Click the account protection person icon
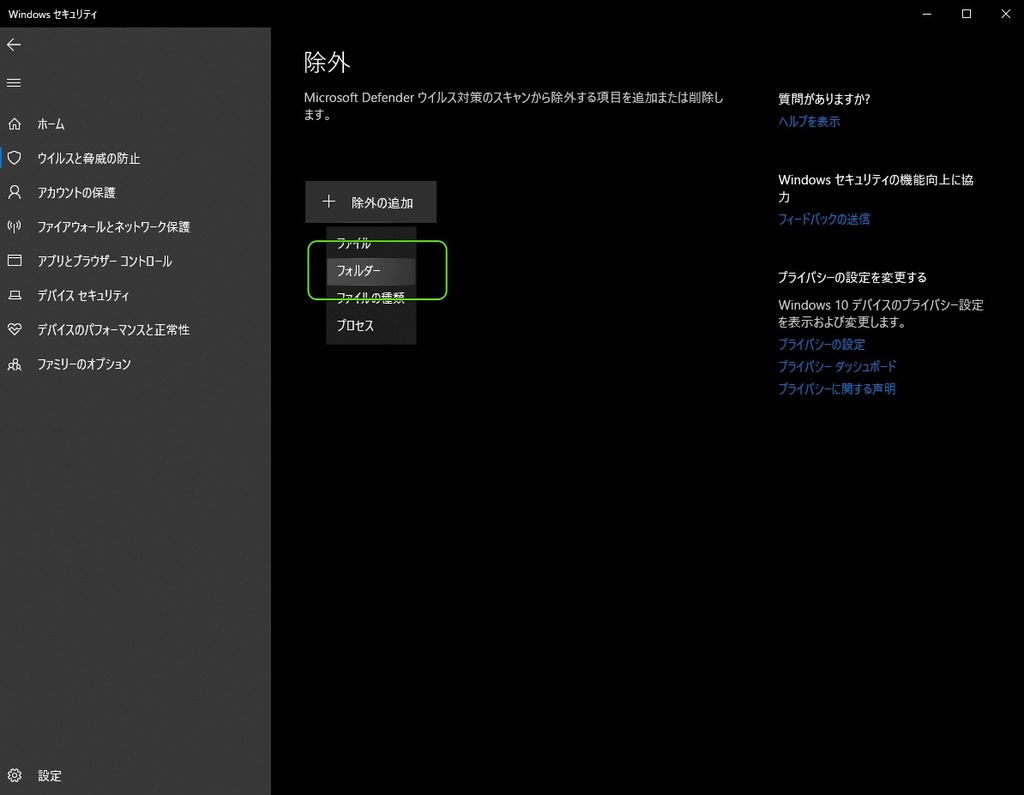1024x795 pixels. point(14,192)
